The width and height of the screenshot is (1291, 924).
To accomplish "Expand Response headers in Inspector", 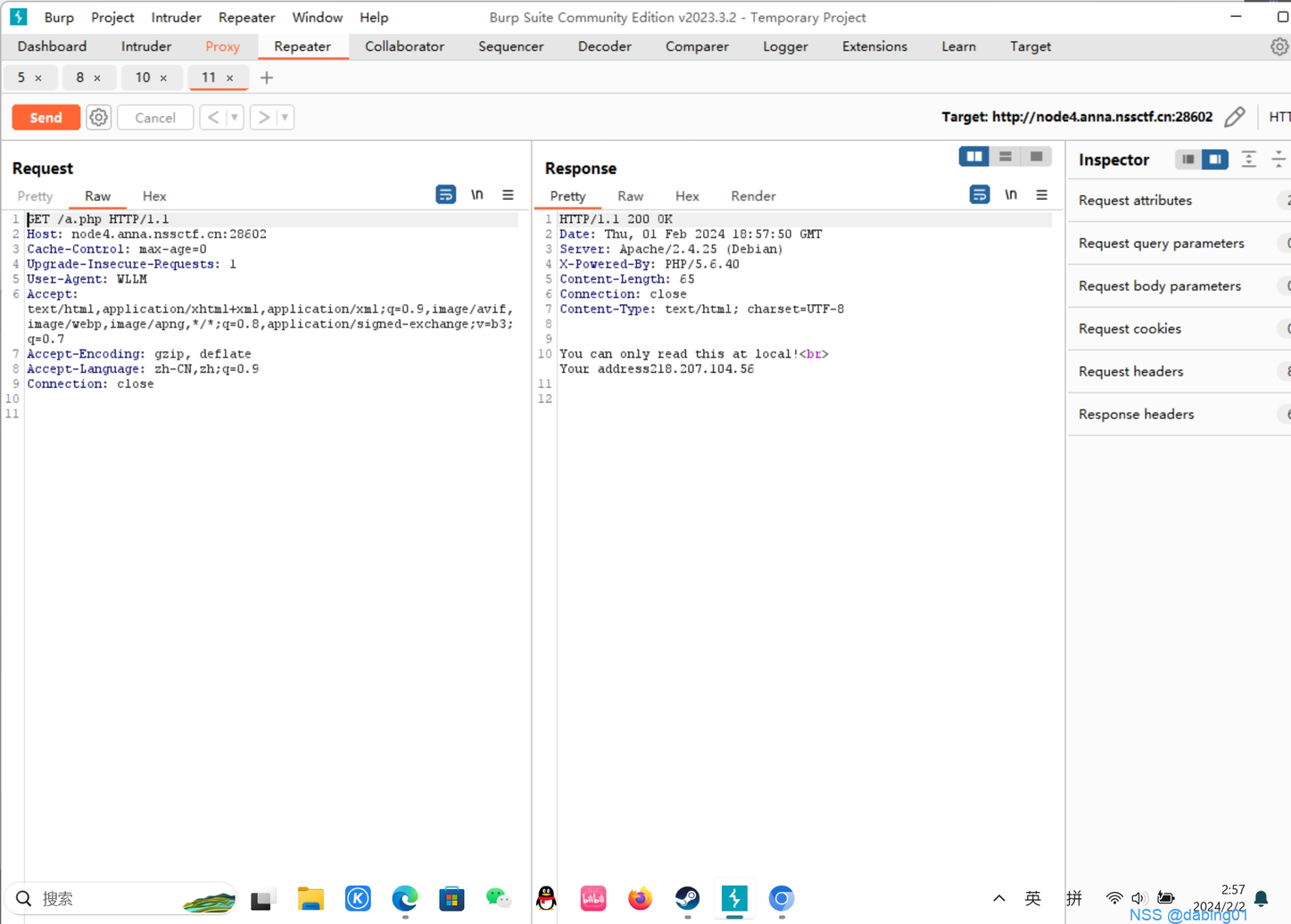I will [1179, 415].
